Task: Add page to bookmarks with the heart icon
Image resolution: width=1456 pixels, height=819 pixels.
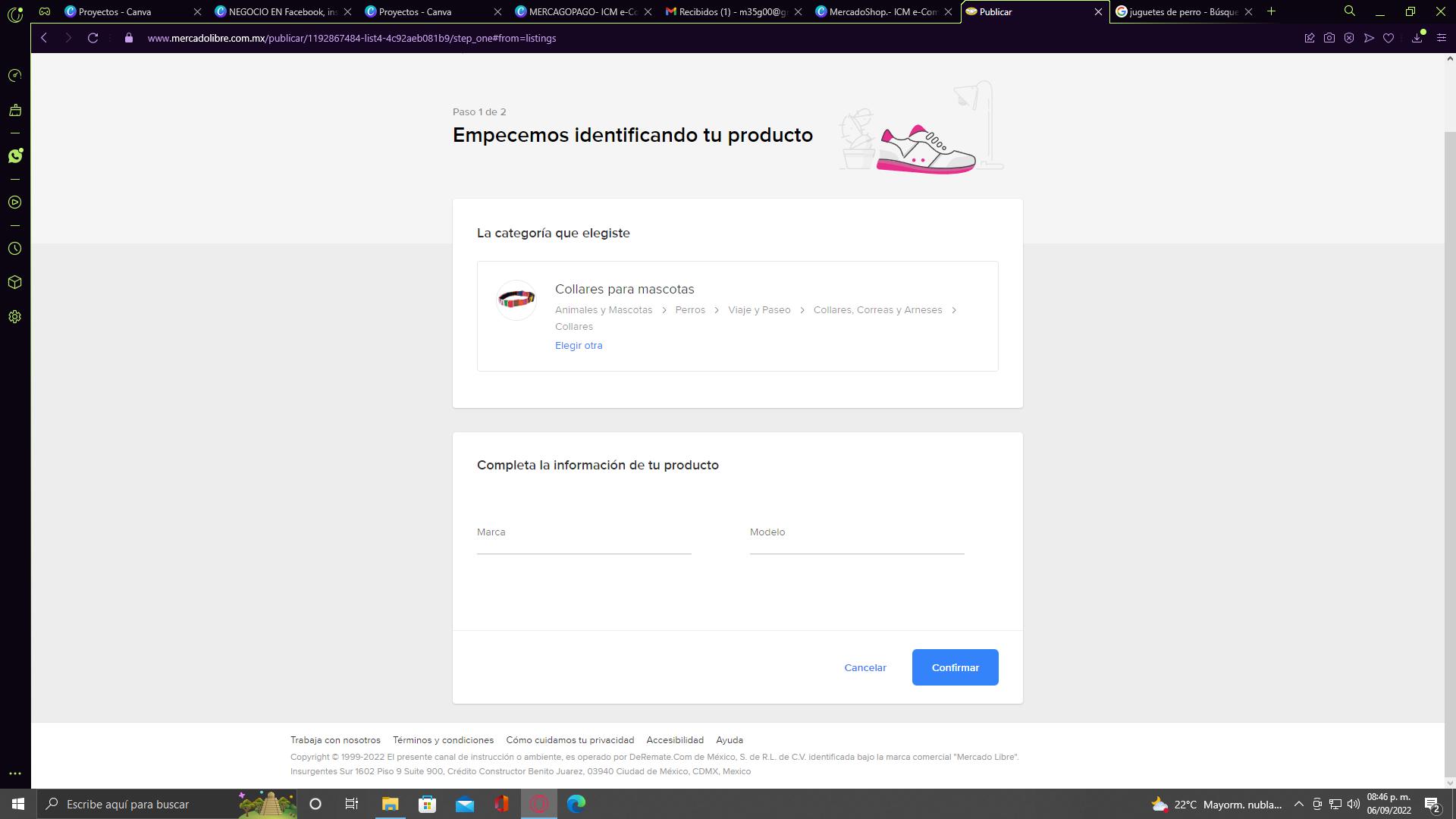Action: coord(1389,38)
